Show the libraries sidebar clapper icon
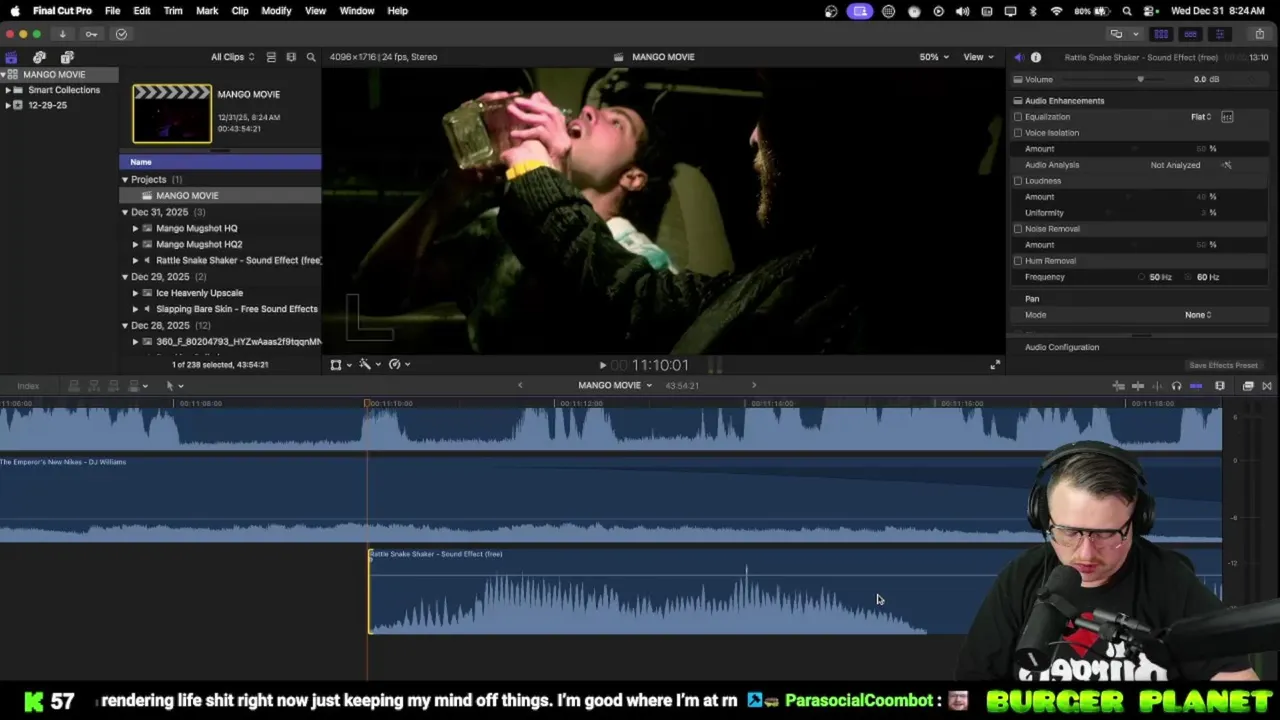 coord(11,57)
